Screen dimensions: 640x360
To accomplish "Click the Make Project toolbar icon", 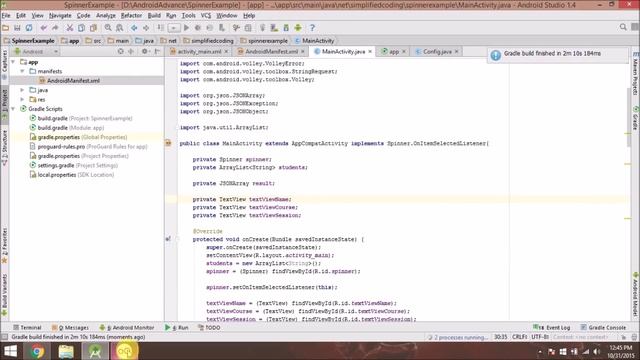I will point(160,28).
